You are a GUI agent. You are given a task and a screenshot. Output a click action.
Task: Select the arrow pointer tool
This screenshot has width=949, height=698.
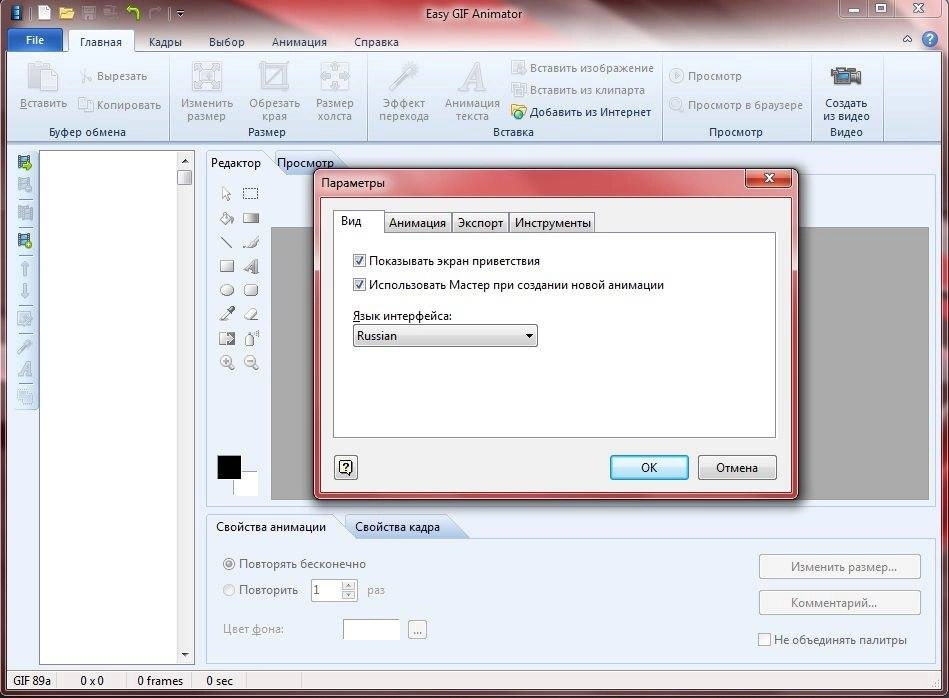click(x=226, y=194)
